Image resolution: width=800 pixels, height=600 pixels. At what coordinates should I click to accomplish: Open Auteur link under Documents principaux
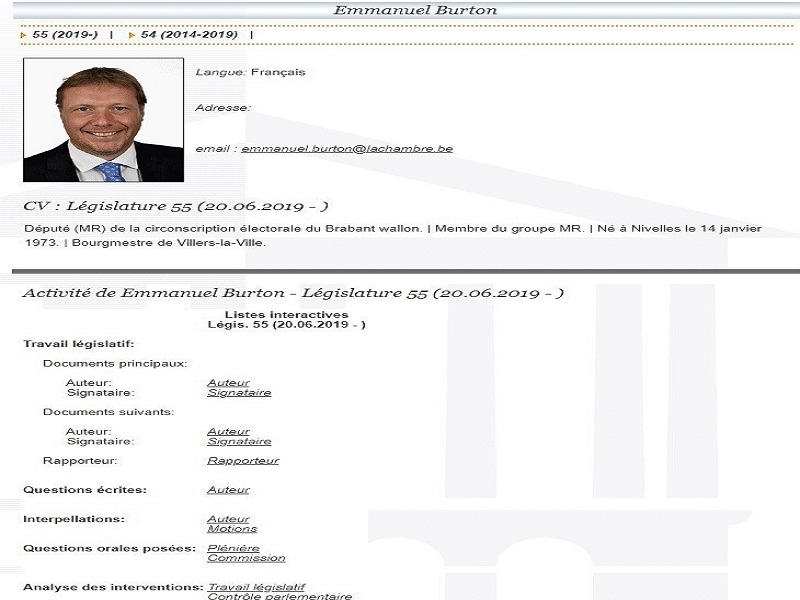[229, 383]
